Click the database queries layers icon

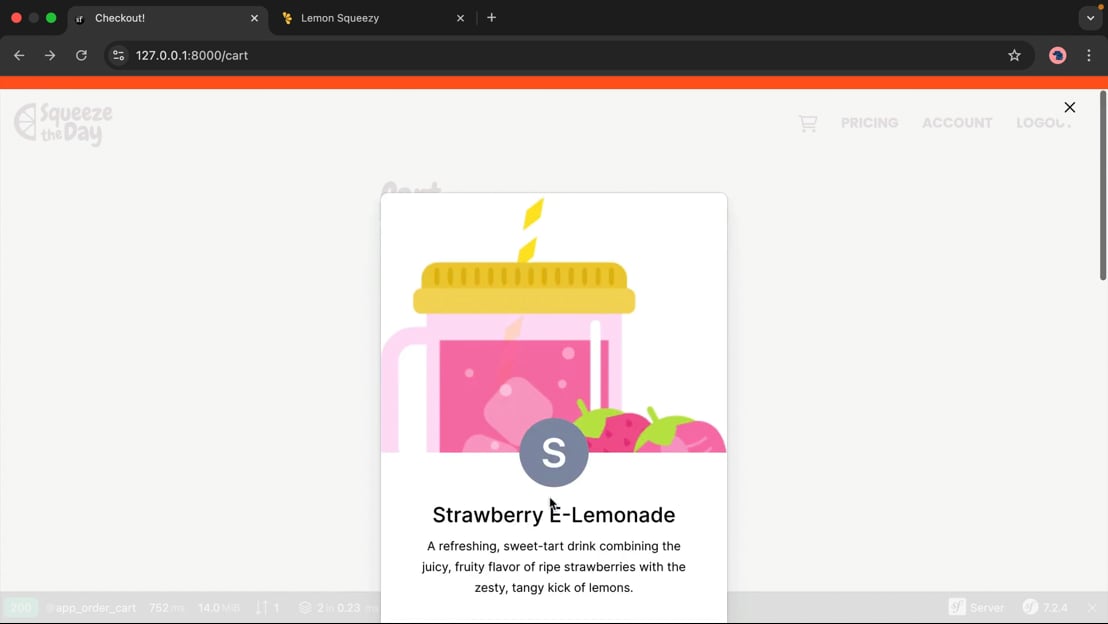tap(305, 608)
